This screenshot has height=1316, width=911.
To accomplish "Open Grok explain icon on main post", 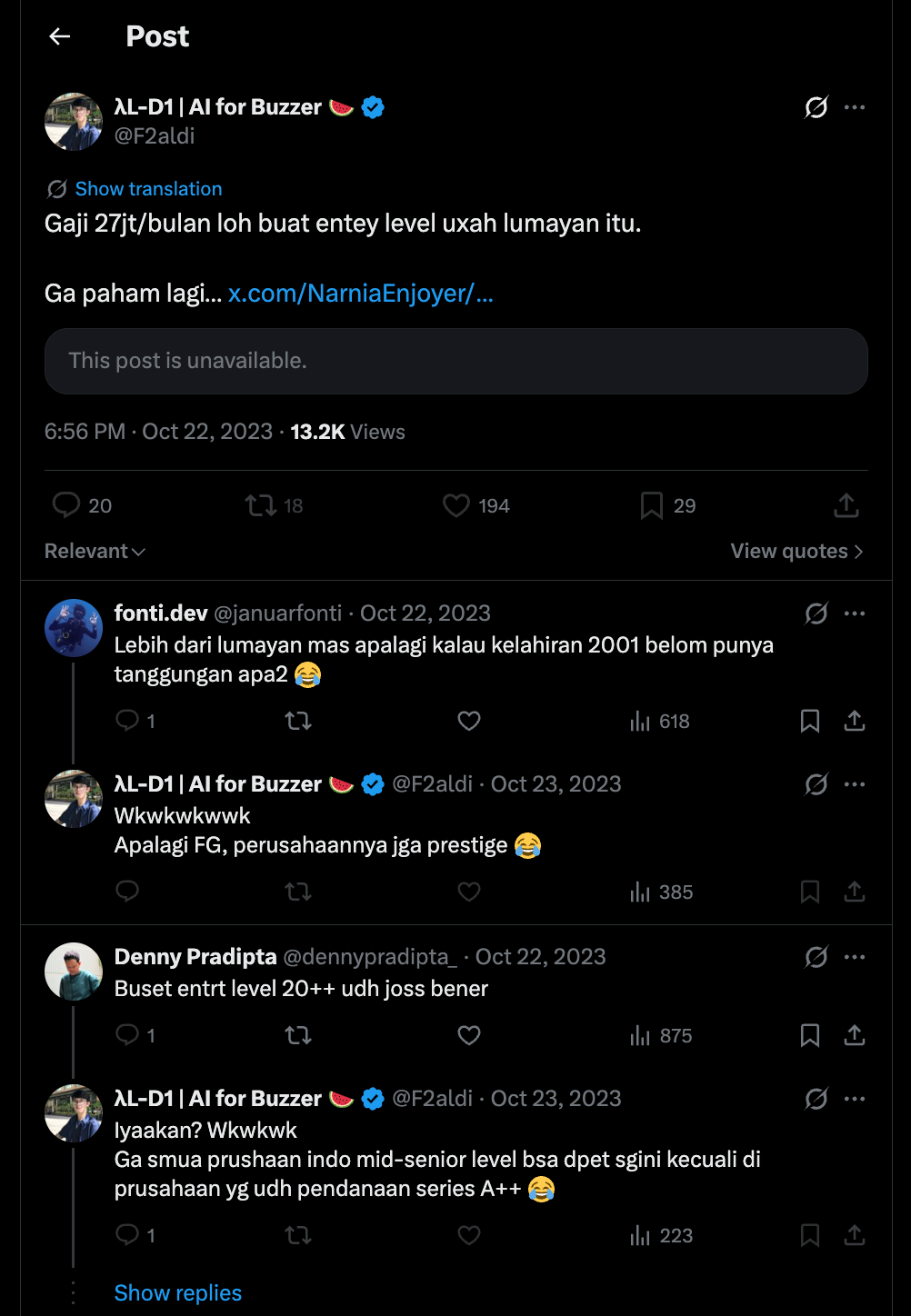I will (816, 107).
